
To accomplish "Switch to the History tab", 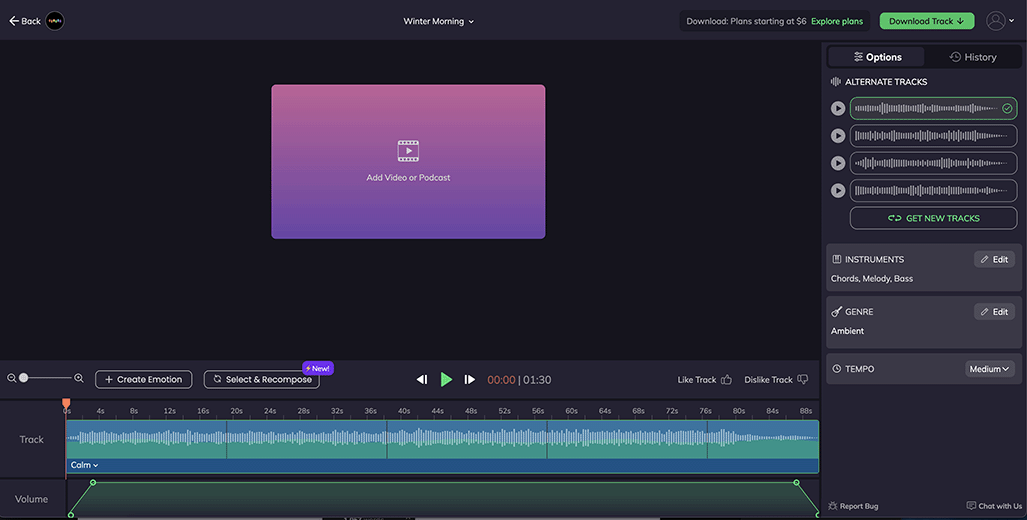I will pos(973,57).
